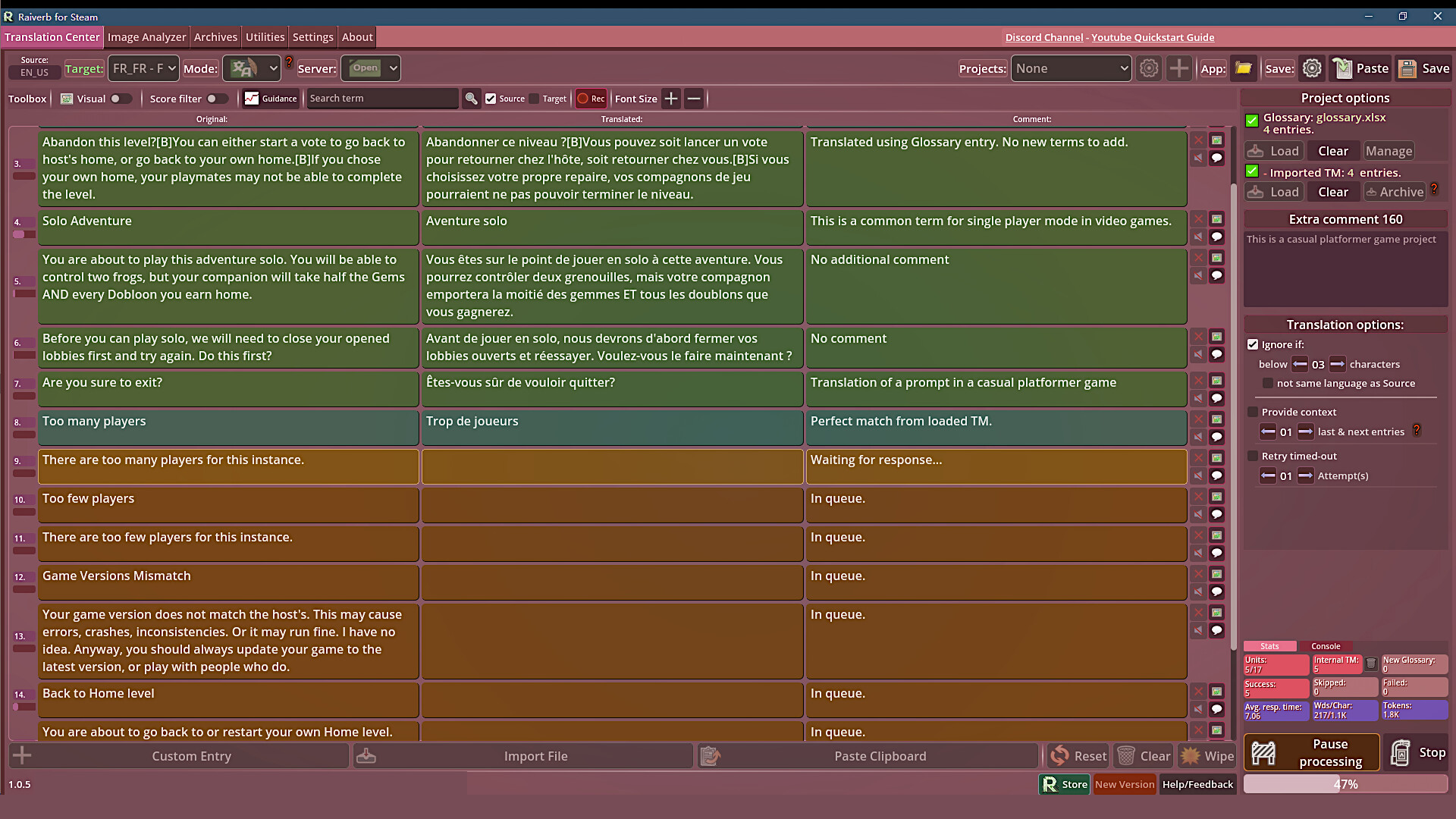This screenshot has height=819, width=1456.
Task: Open the Server dropdown set to Open
Action: (x=371, y=68)
